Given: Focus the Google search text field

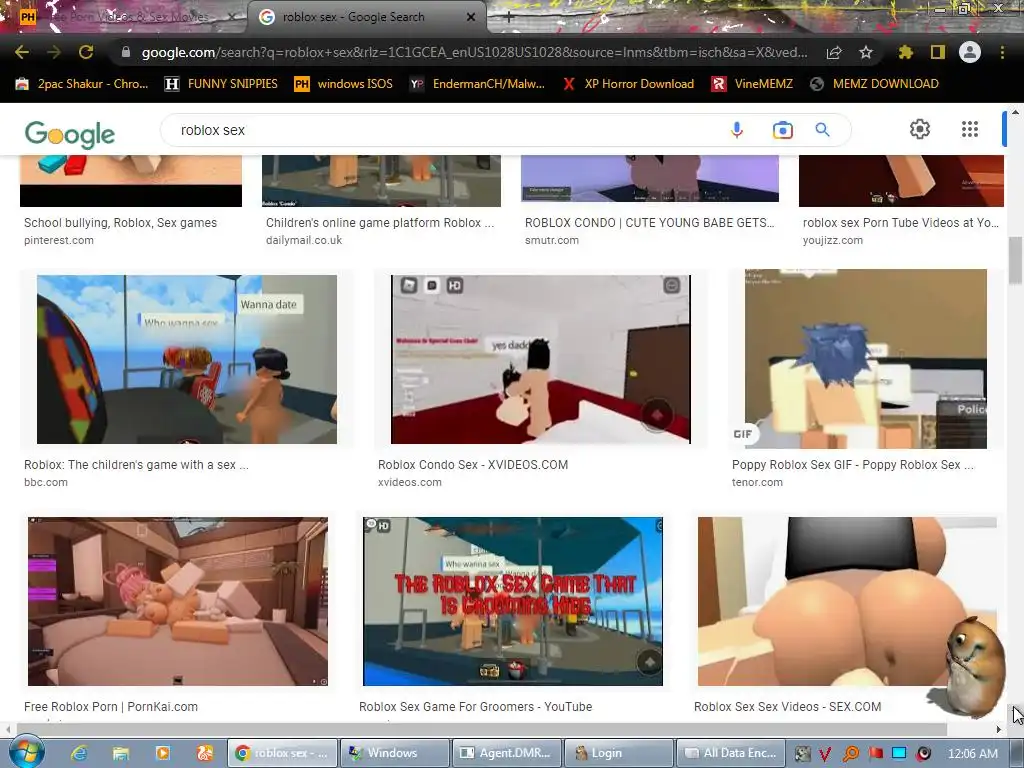Looking at the screenshot, I should click(x=444, y=130).
